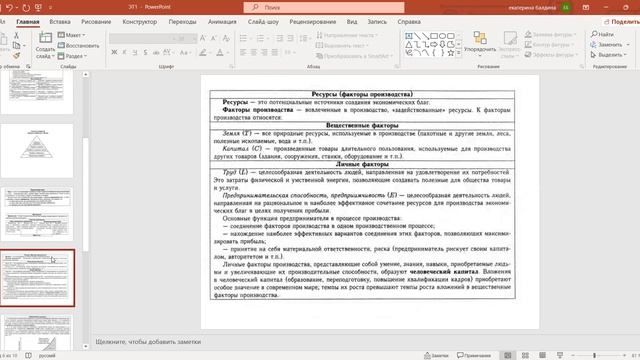Viewport: 640px width, 360px height.
Task: Select the star shape in gallery
Action: [x=451, y=53]
